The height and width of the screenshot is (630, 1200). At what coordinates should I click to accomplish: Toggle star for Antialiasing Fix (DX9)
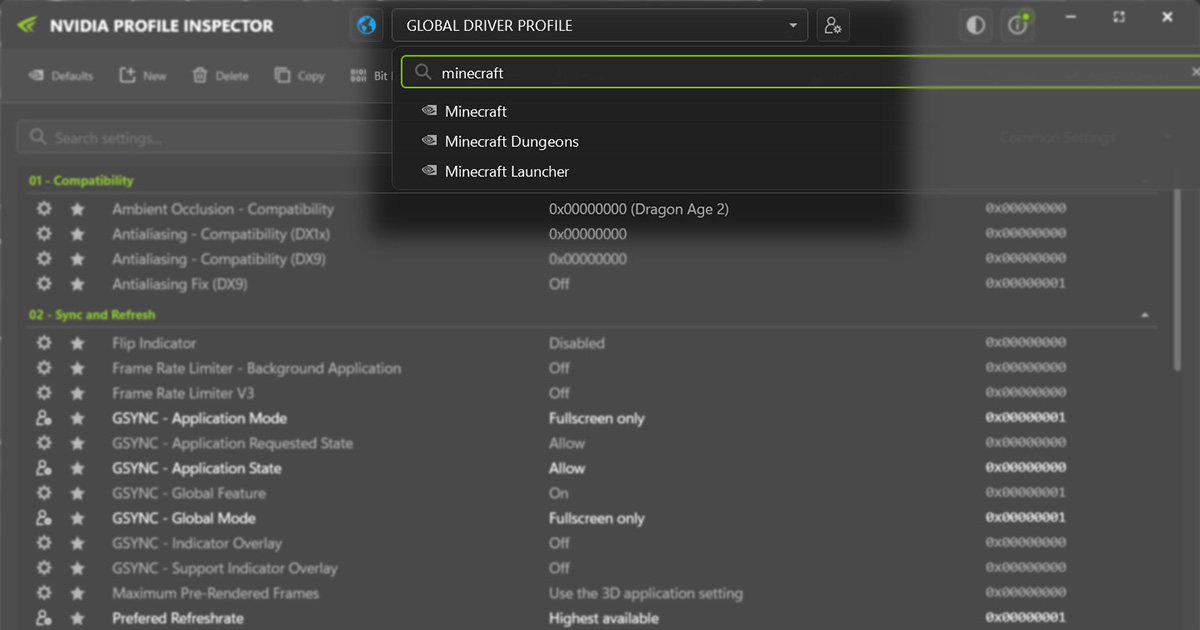click(77, 284)
